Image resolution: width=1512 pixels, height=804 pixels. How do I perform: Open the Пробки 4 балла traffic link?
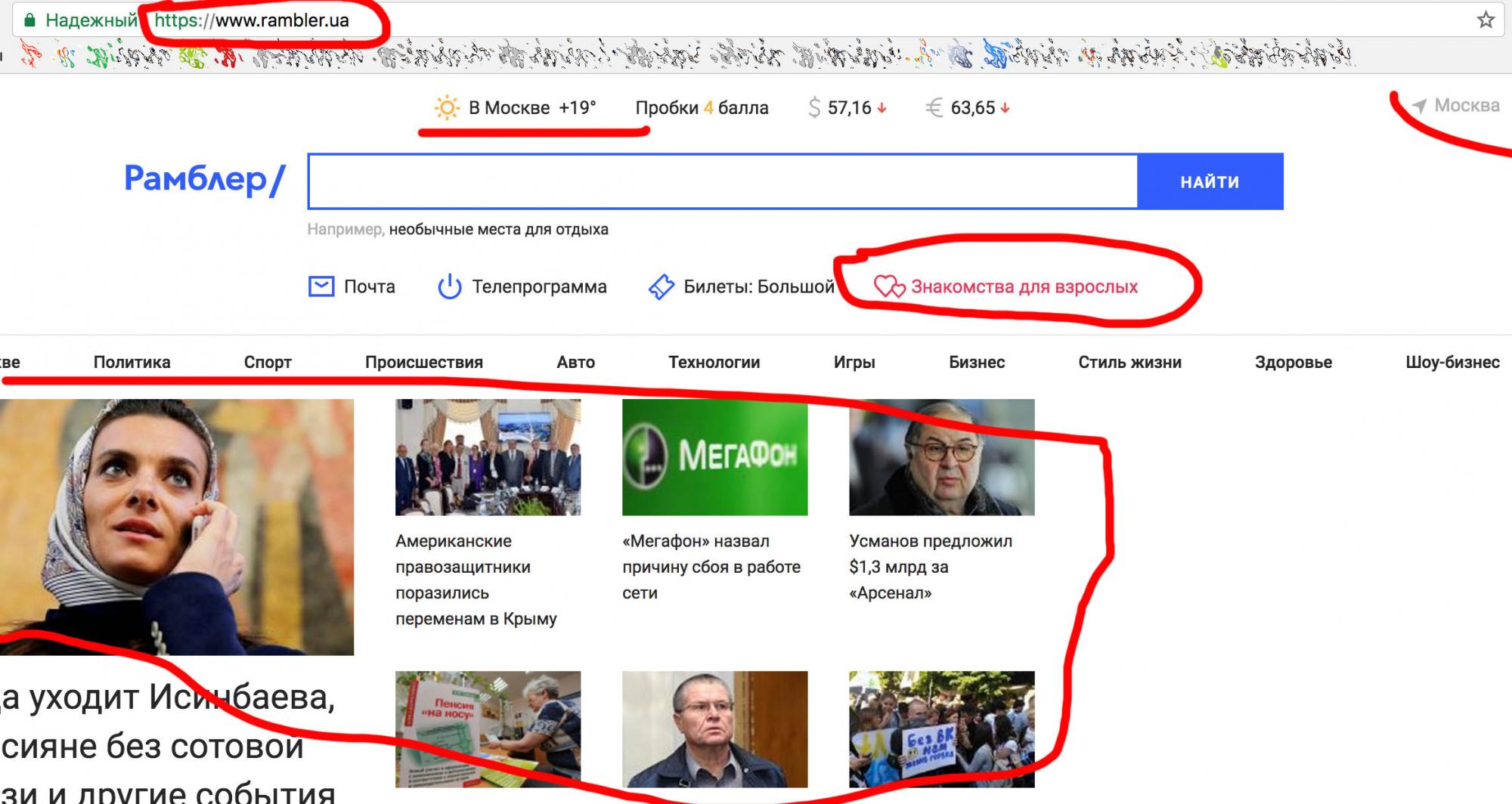(702, 108)
